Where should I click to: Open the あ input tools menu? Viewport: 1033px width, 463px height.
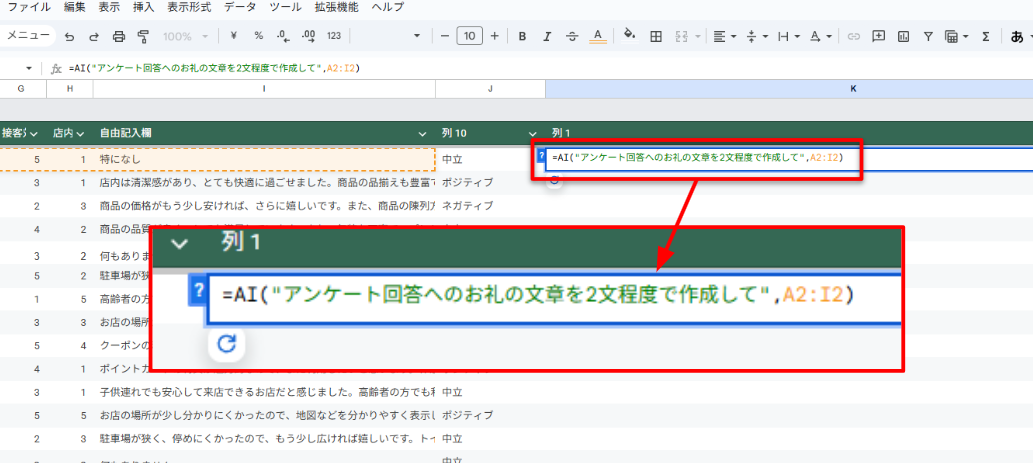tap(1019, 36)
